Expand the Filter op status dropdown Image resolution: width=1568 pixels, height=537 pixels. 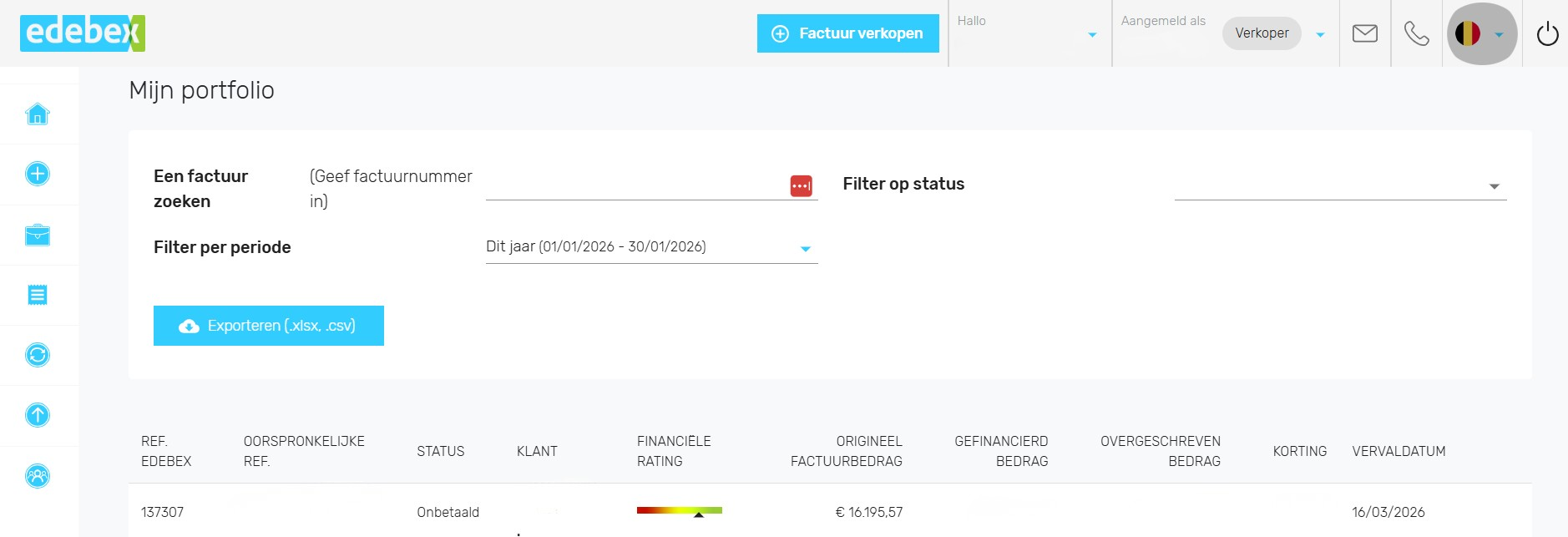click(x=1339, y=185)
